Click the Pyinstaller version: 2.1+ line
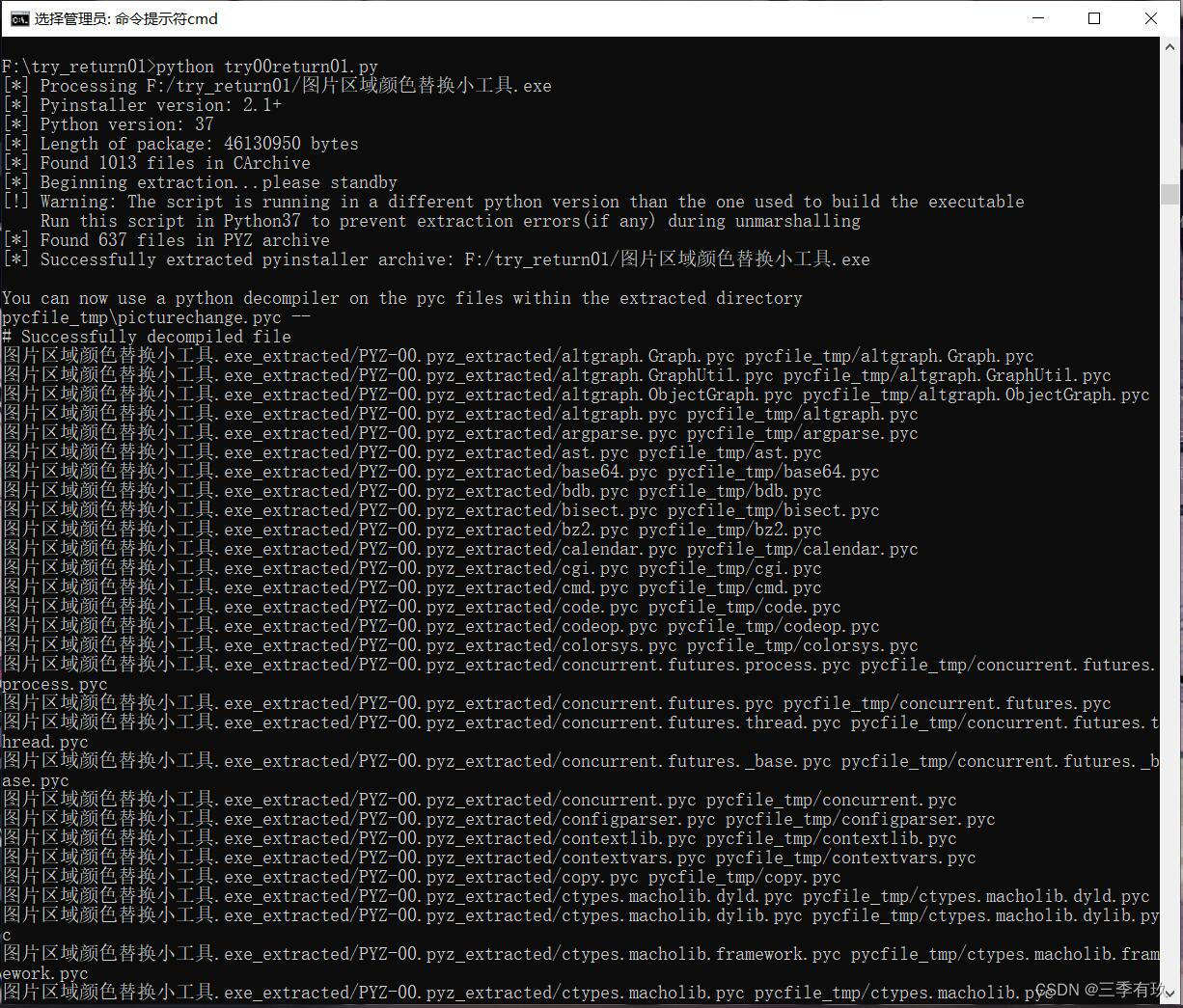The width and height of the screenshot is (1183, 1008). click(145, 105)
